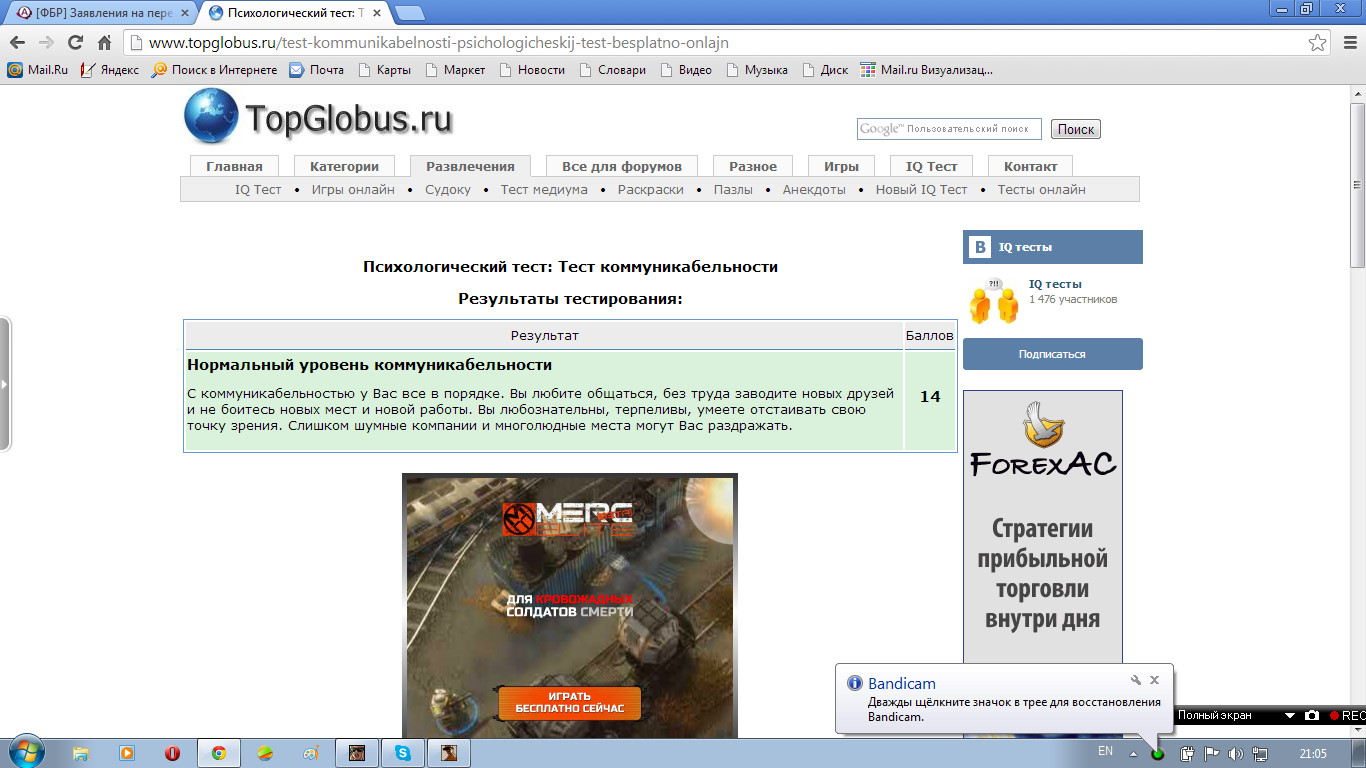Viewport: 1366px width, 768px height.
Task: Open the Развлечения menu tab
Action: pos(470,166)
